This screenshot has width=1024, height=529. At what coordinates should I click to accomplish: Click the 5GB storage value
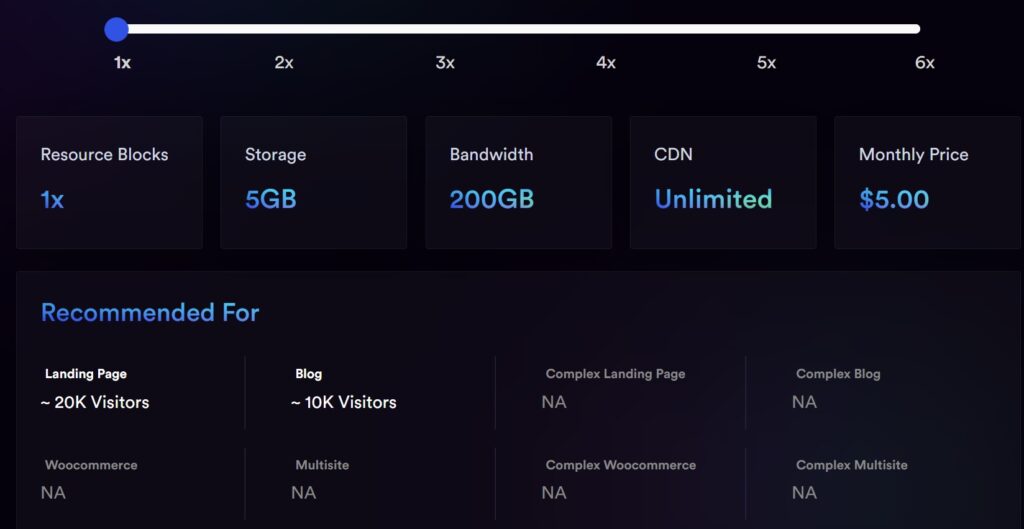click(x=271, y=199)
